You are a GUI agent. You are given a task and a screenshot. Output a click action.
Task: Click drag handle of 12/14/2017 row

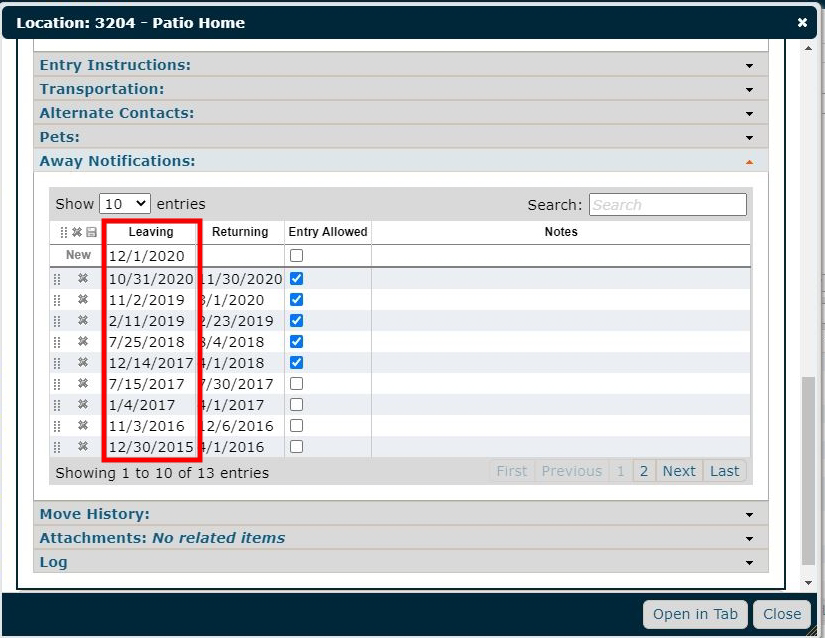tap(57, 363)
